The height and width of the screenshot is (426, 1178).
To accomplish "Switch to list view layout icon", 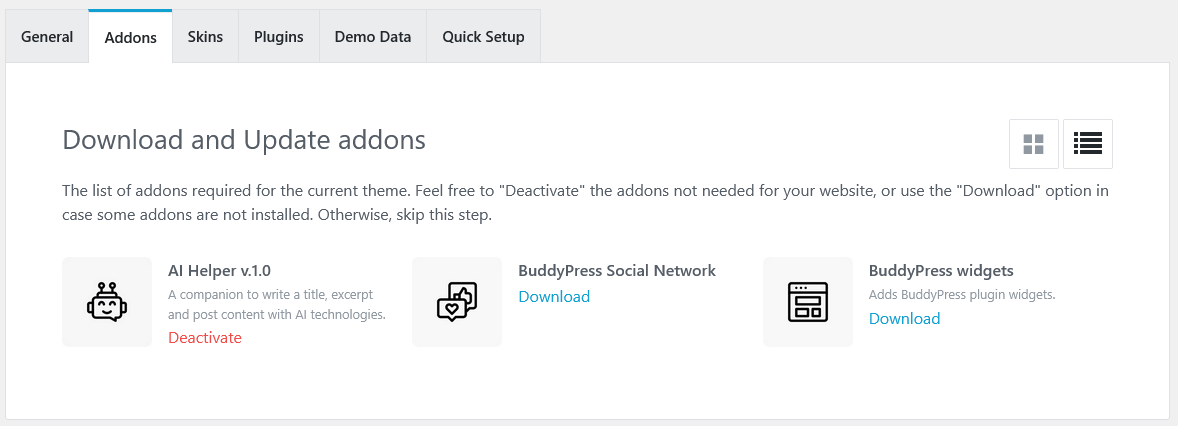I will point(1088,144).
